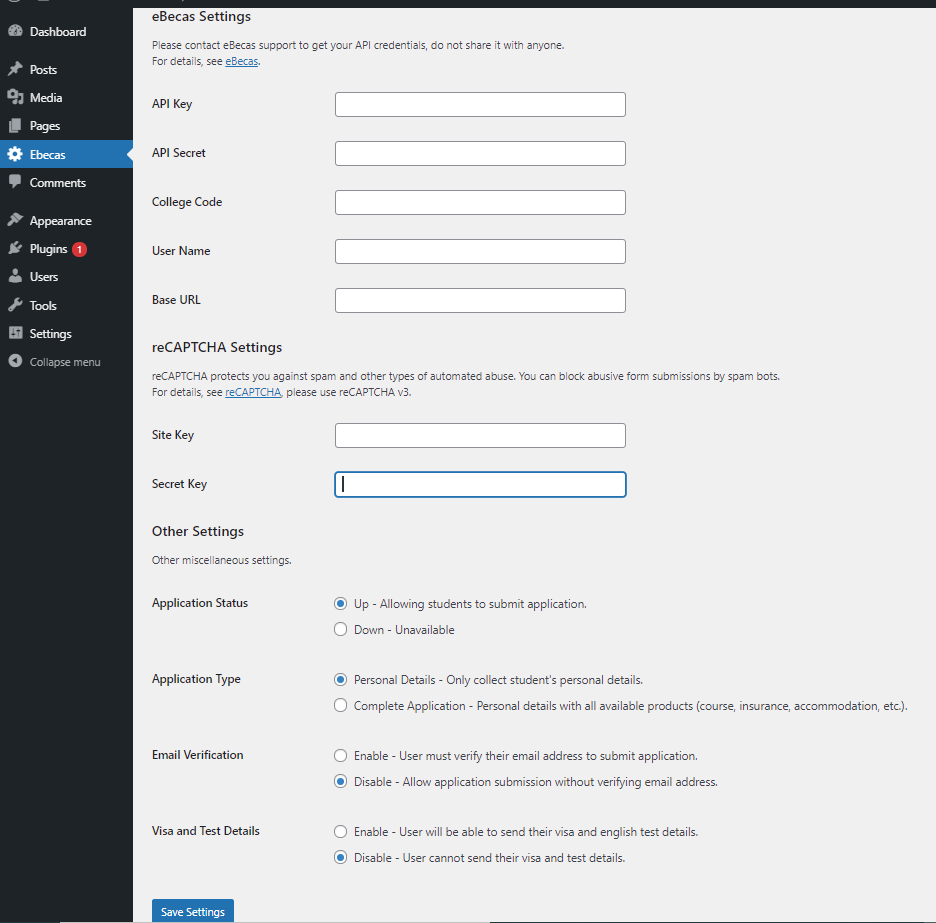Click the College Code text box
The width and height of the screenshot is (936, 923).
pos(481,202)
